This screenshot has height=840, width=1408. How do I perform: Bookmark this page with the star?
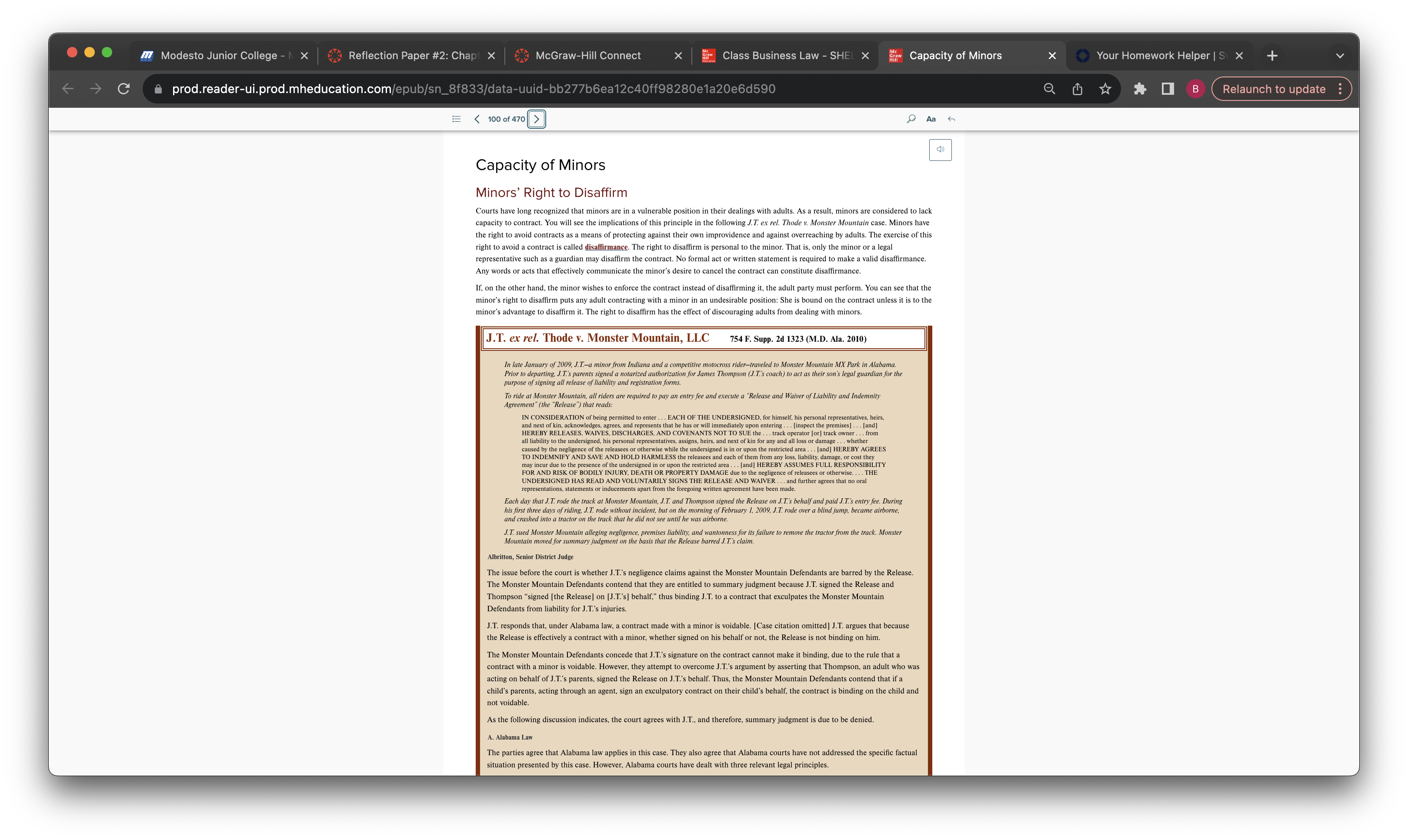click(1105, 89)
